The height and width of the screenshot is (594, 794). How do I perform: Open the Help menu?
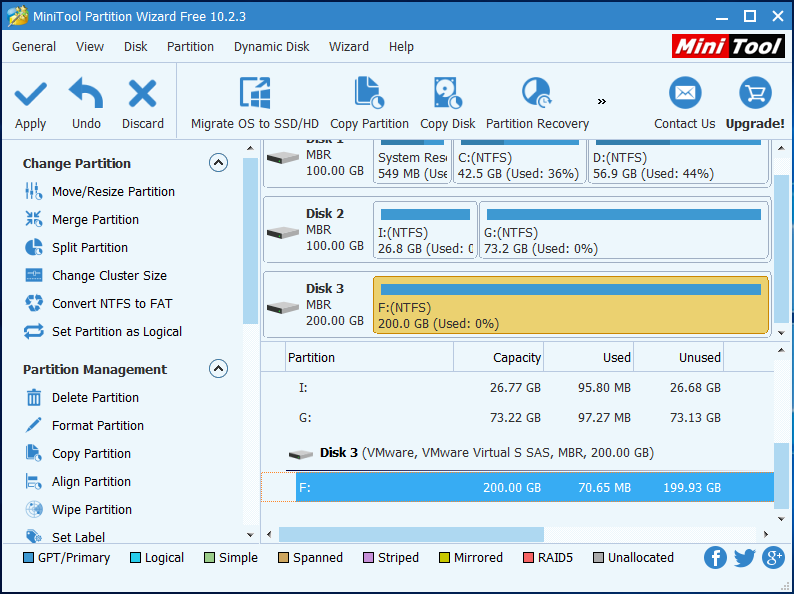point(401,47)
